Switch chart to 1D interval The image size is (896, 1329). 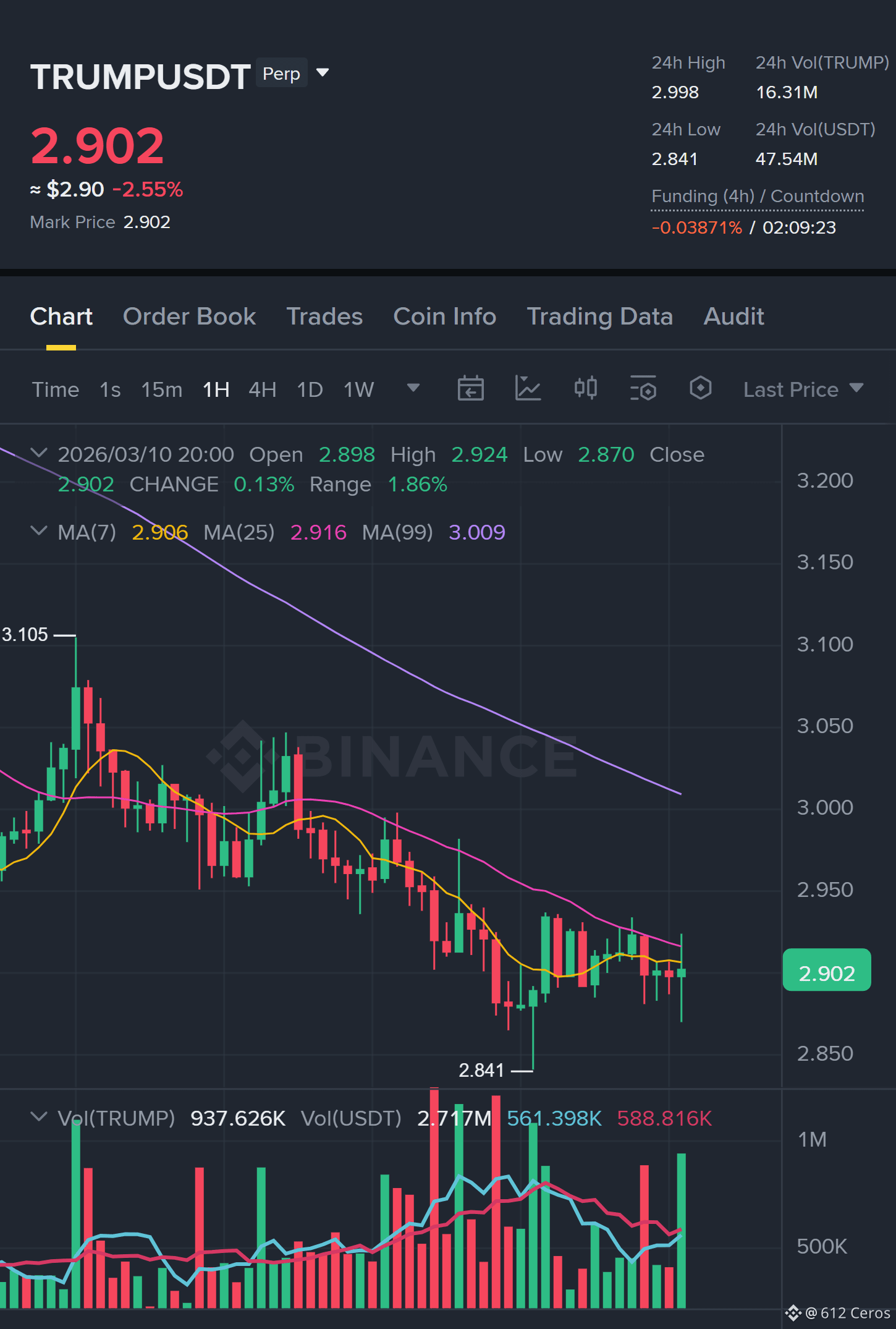310,389
